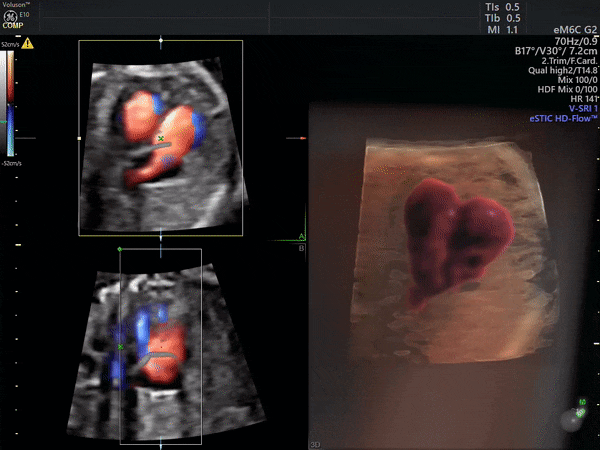Click the 'B17°/V30°/ 7.2cm' text
The height and width of the screenshot is (450, 600).
pos(556,51)
